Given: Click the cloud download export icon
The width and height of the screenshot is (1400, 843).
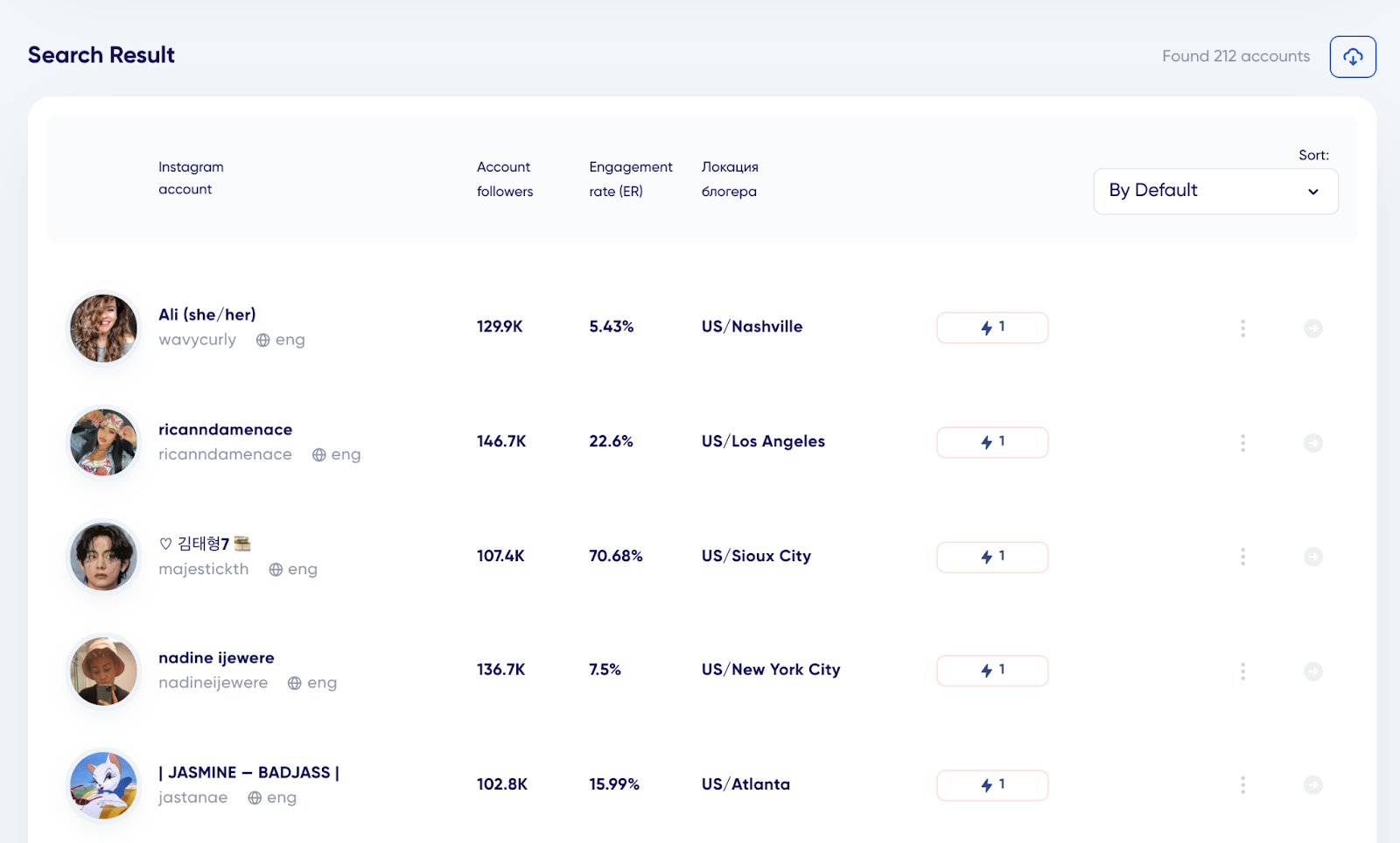Looking at the screenshot, I should coord(1353,57).
